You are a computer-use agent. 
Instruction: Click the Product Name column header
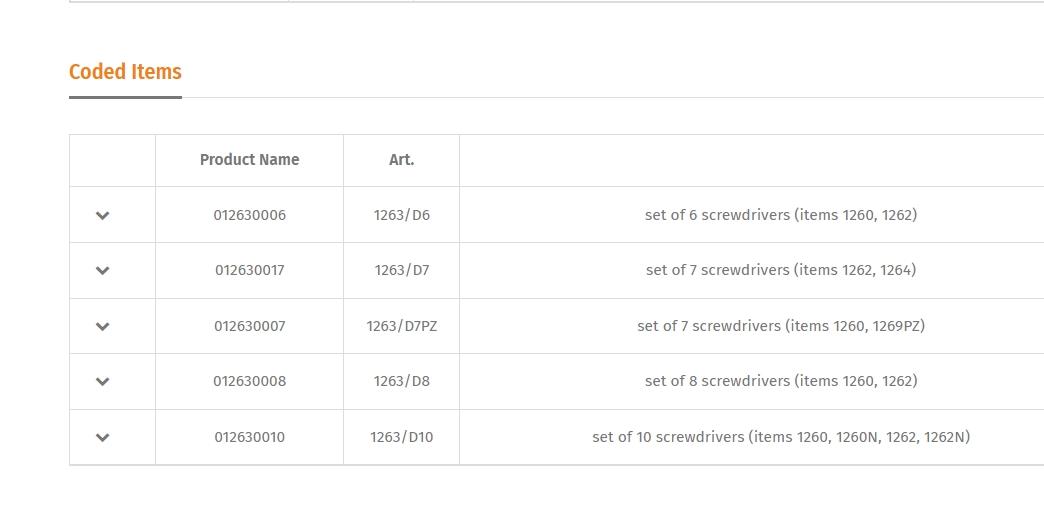coord(249,160)
